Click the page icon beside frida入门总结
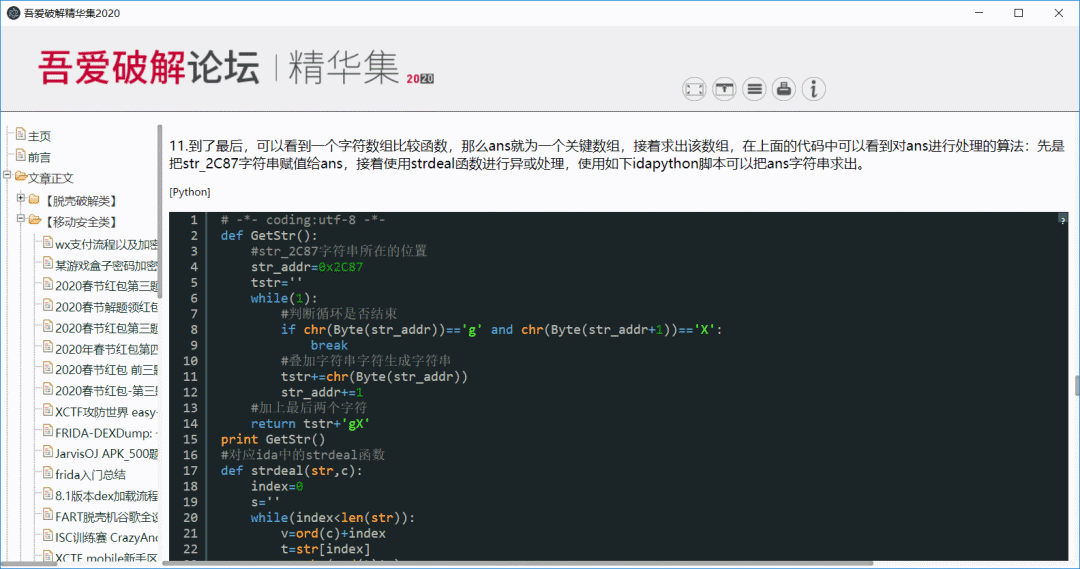Screen dimensions: 1080x569 coord(47,474)
